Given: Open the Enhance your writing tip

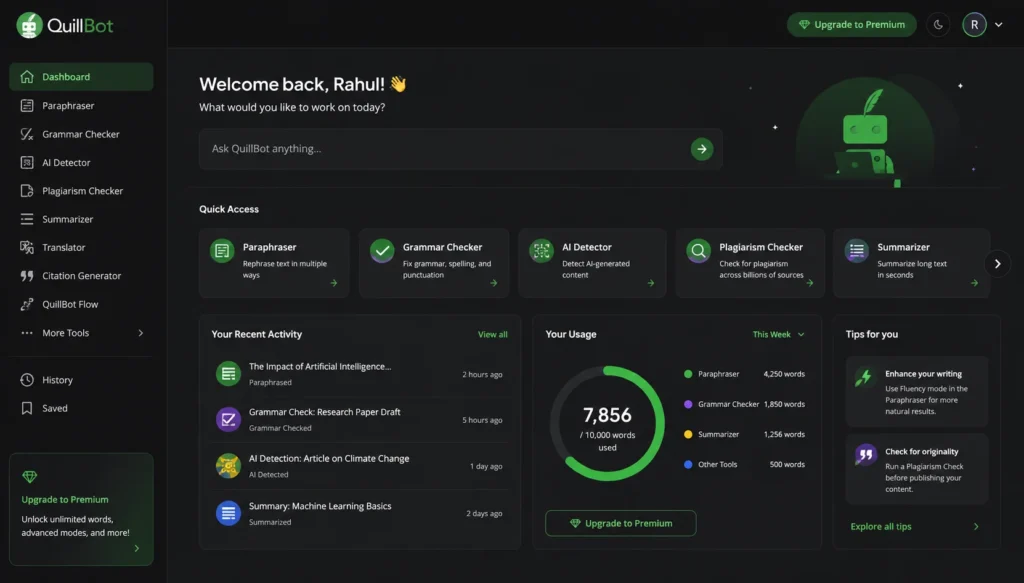Looking at the screenshot, I should (917, 392).
